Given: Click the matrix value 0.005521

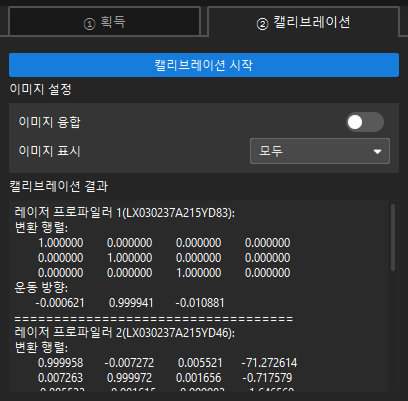Looking at the screenshot, I should tap(200, 363).
